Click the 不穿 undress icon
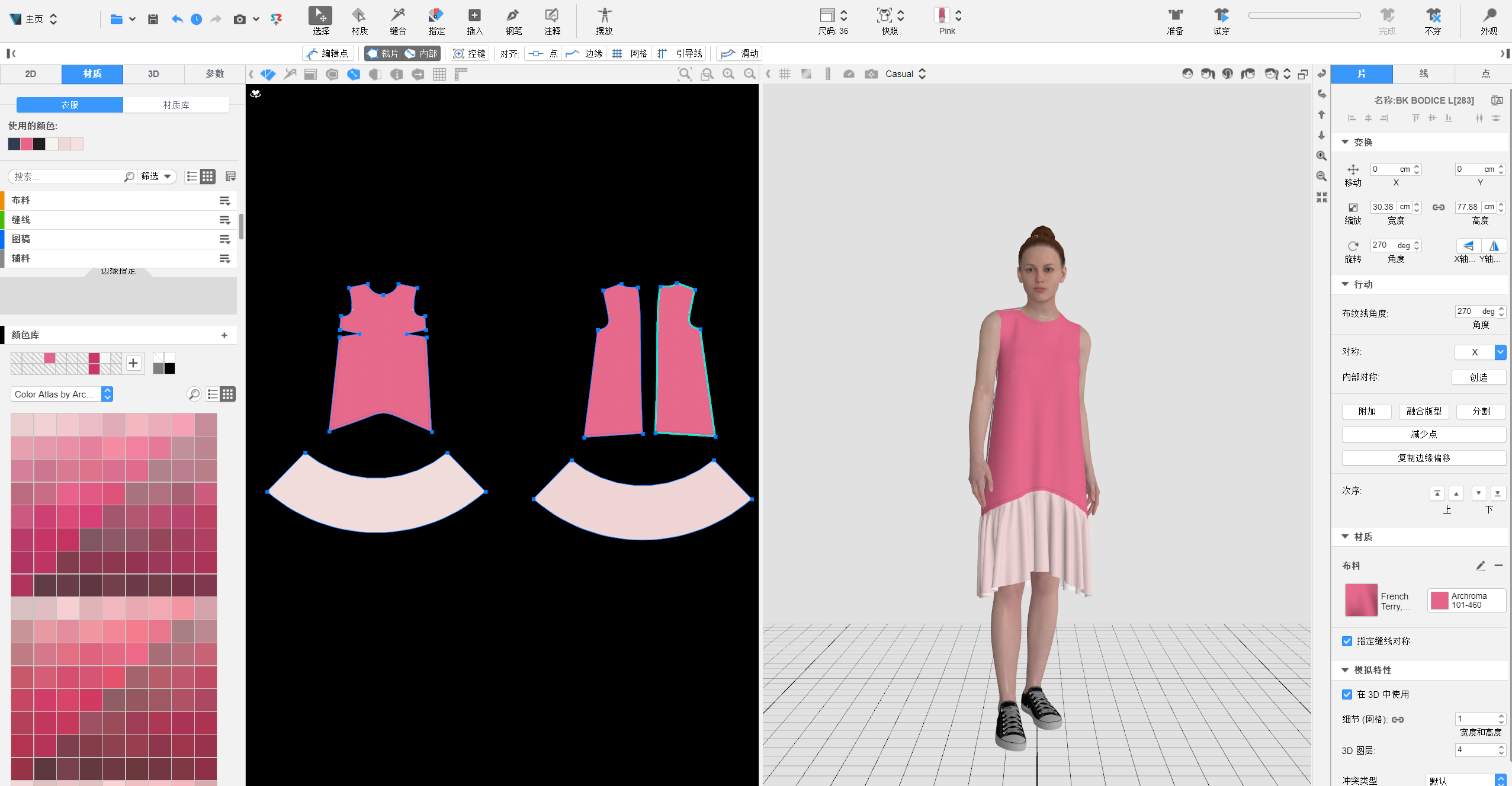This screenshot has width=1512, height=786. pos(1433,21)
